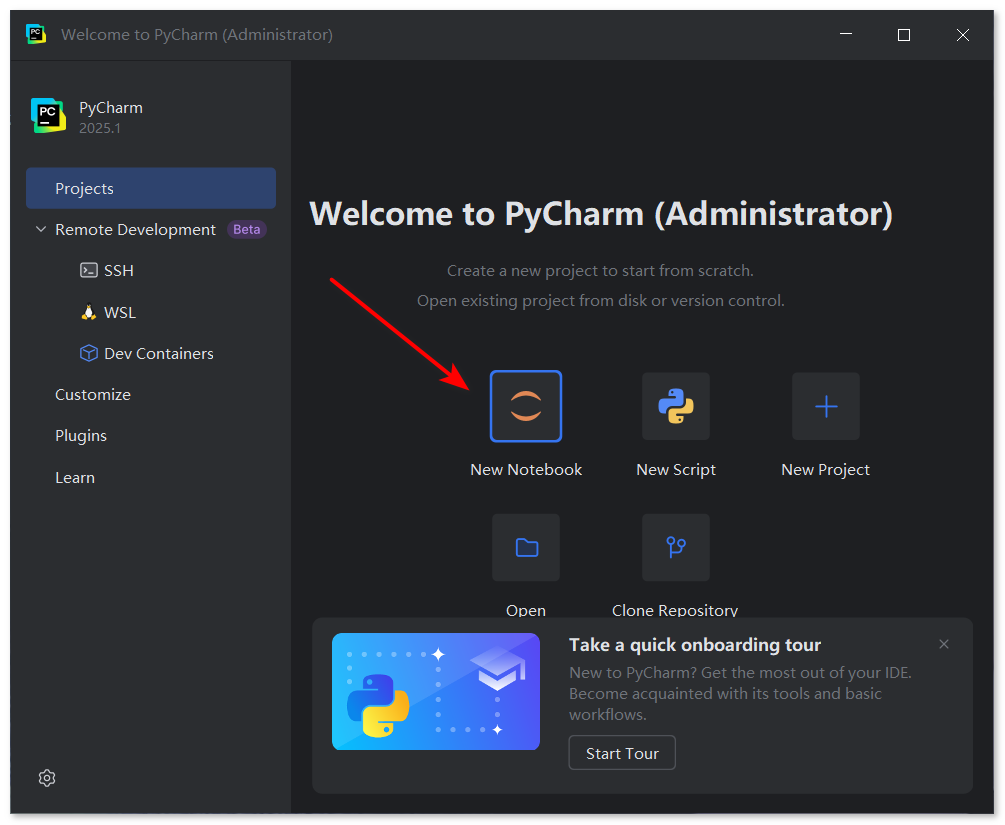This screenshot has height=825, width=1005.
Task: Click the New Notebook label
Action: [x=526, y=469]
